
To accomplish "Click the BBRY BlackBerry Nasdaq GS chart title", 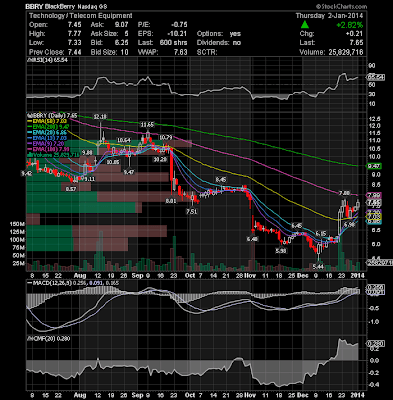I will [x=65, y=6].
